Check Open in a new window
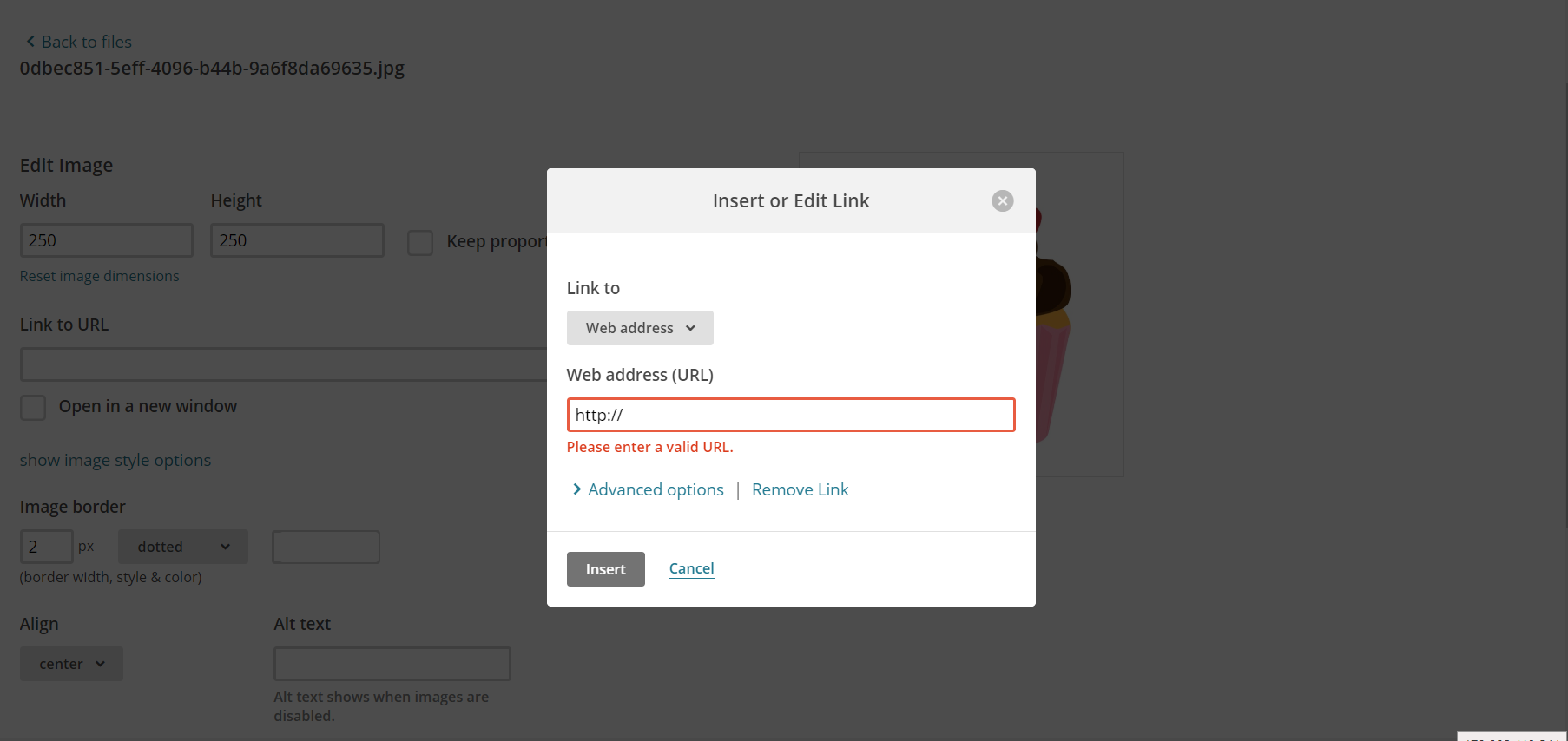 (32, 407)
